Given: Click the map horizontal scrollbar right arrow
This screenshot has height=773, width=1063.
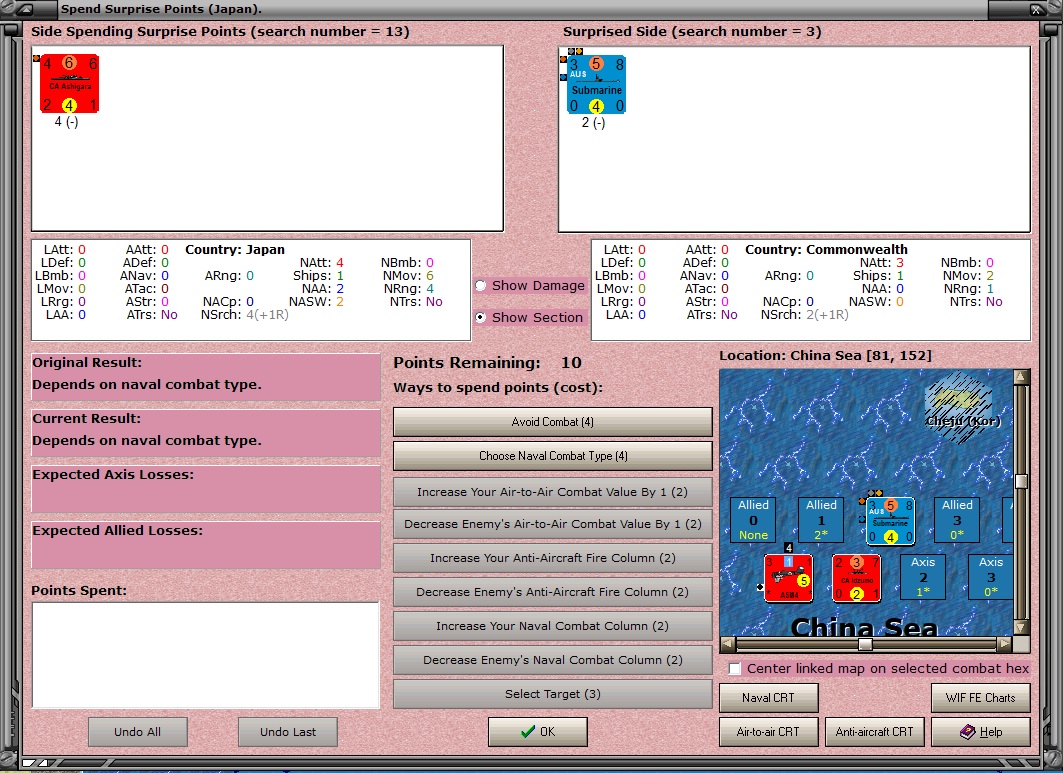Looking at the screenshot, I should point(1005,643).
